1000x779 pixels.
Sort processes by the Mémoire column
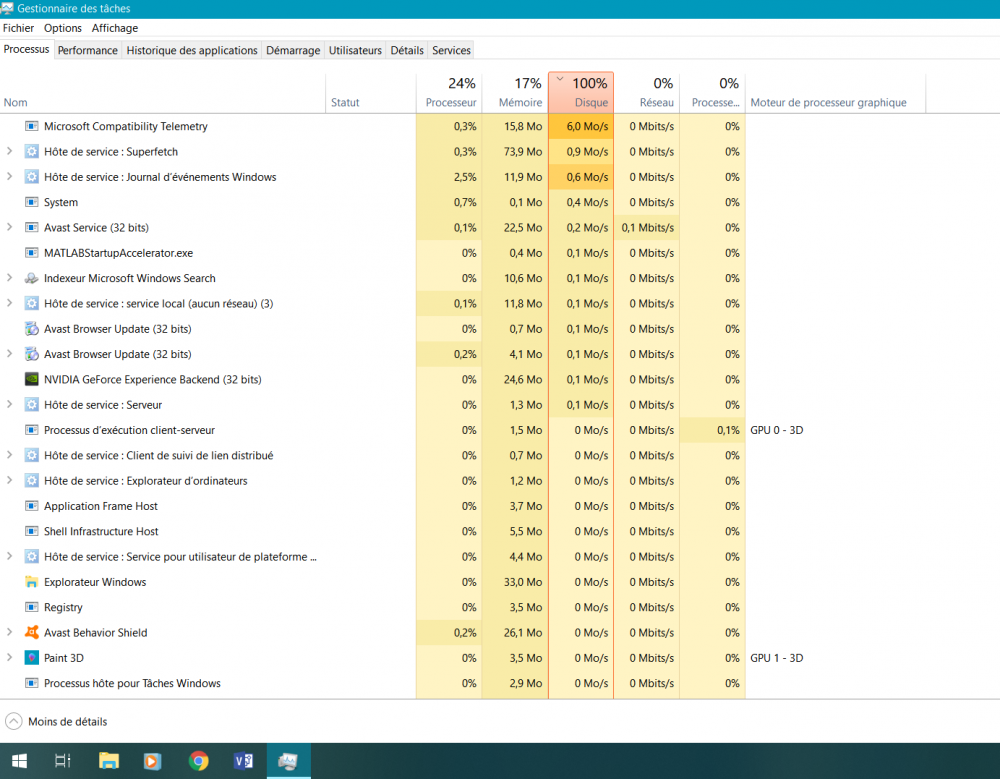pos(514,92)
